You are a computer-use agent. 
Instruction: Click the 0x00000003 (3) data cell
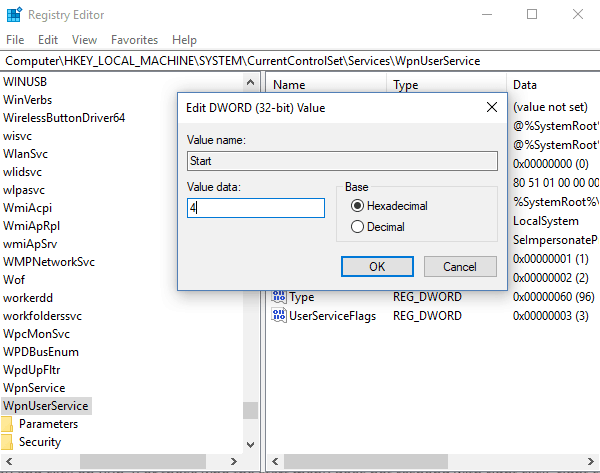click(550, 316)
